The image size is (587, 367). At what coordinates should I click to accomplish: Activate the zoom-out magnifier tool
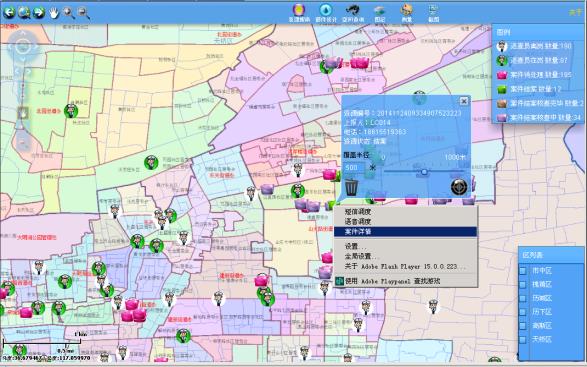[x=83, y=13]
